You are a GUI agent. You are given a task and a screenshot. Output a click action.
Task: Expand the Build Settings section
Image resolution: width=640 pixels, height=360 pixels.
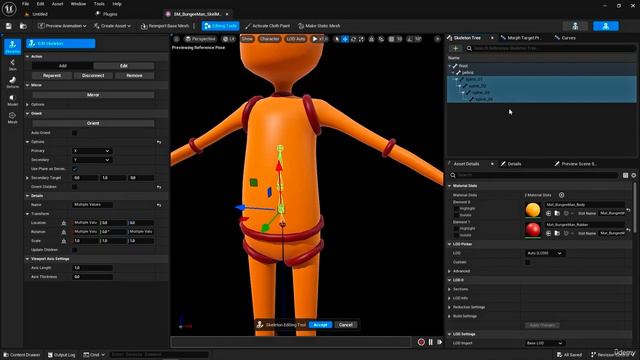[x=450, y=316]
